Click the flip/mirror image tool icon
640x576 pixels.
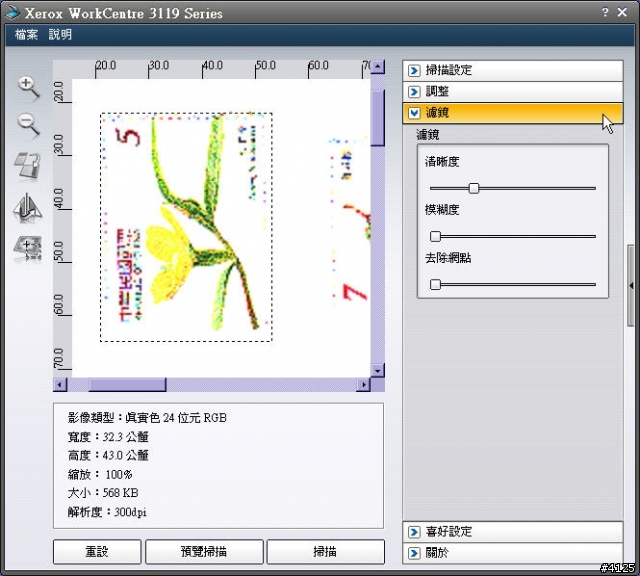27,208
